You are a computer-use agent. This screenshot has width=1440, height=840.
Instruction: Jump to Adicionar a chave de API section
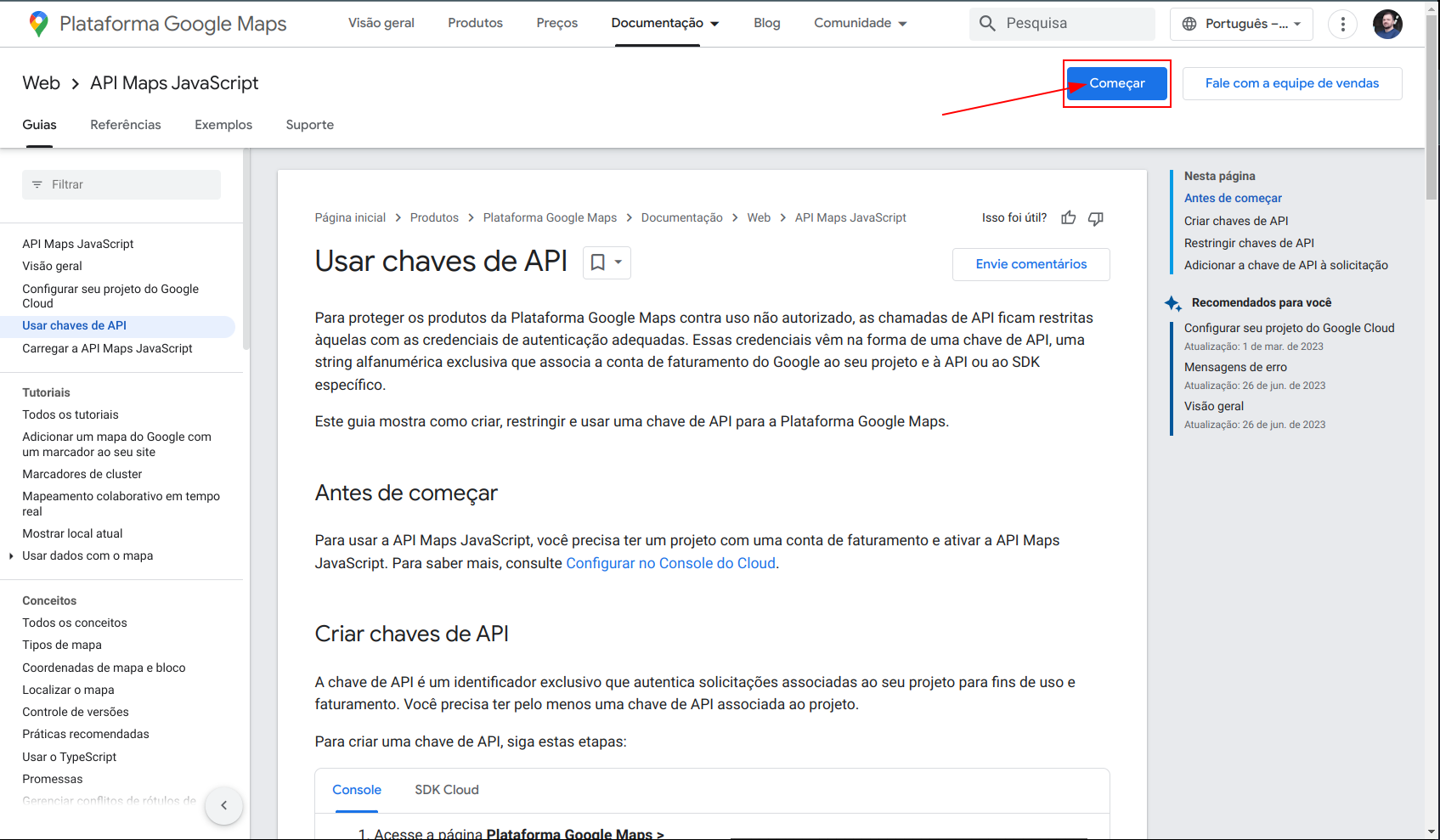coord(1286,266)
